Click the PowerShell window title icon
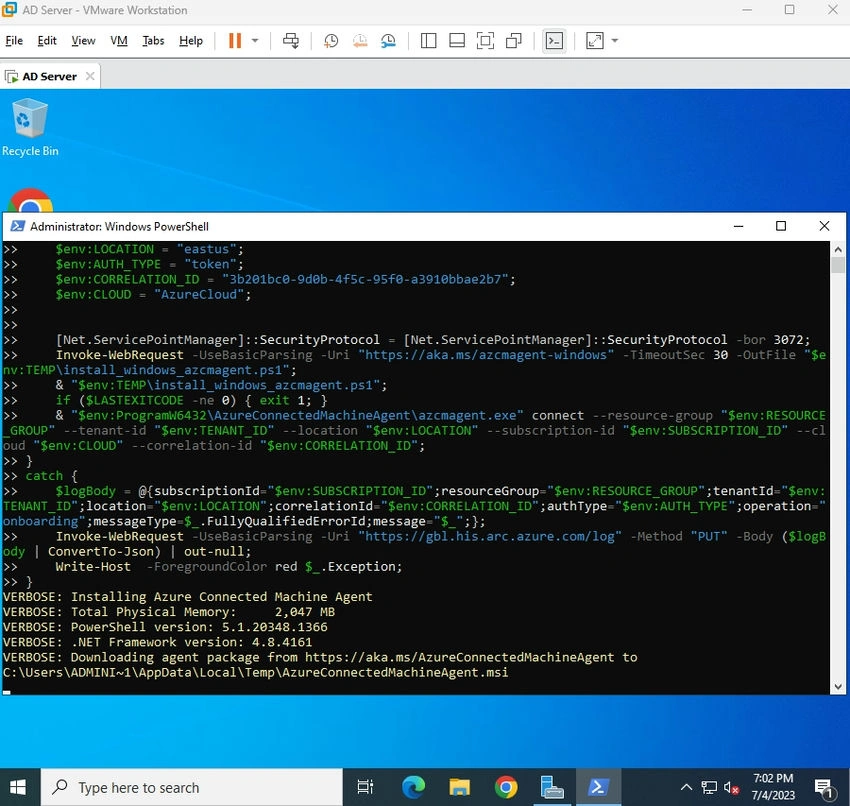850x806 pixels. click(x=17, y=226)
